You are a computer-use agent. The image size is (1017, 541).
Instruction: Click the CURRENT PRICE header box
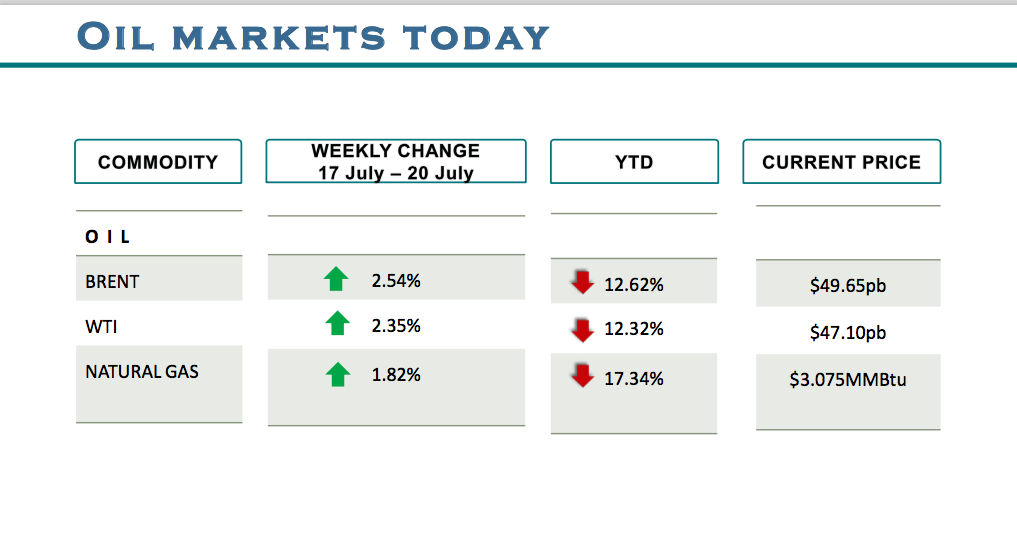[x=841, y=162]
